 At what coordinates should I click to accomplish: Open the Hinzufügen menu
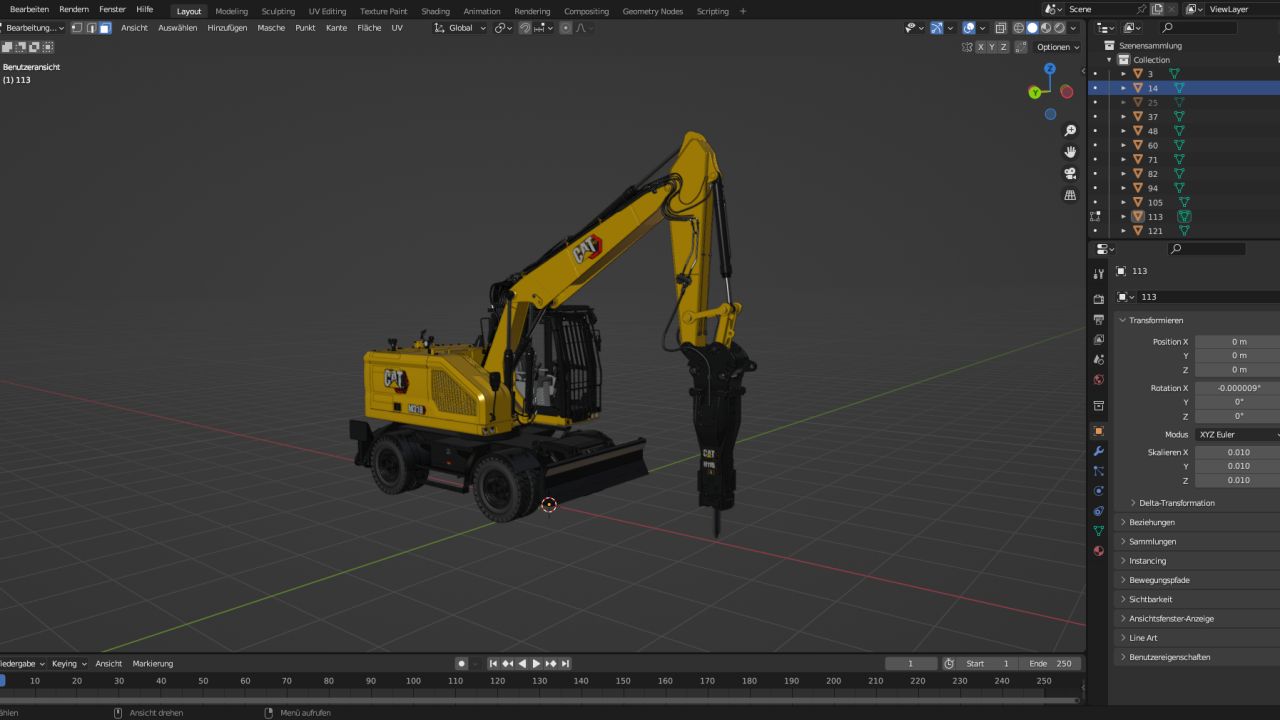tap(227, 28)
